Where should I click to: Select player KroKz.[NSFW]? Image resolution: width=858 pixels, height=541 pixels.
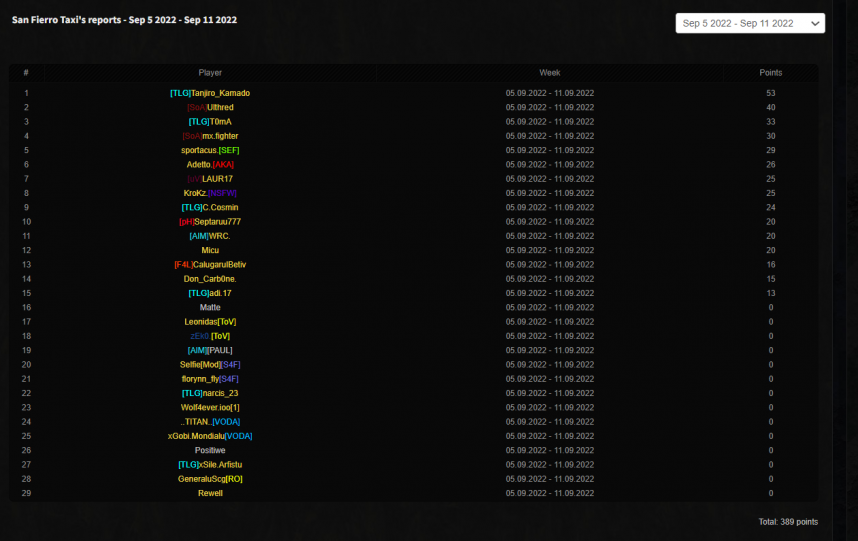[x=210, y=193]
